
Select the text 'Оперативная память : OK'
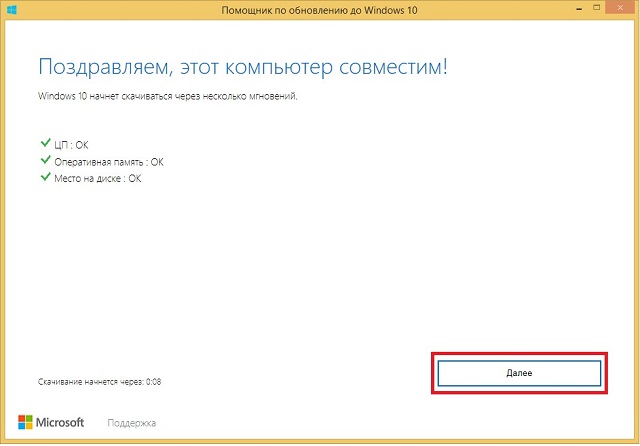109,162
